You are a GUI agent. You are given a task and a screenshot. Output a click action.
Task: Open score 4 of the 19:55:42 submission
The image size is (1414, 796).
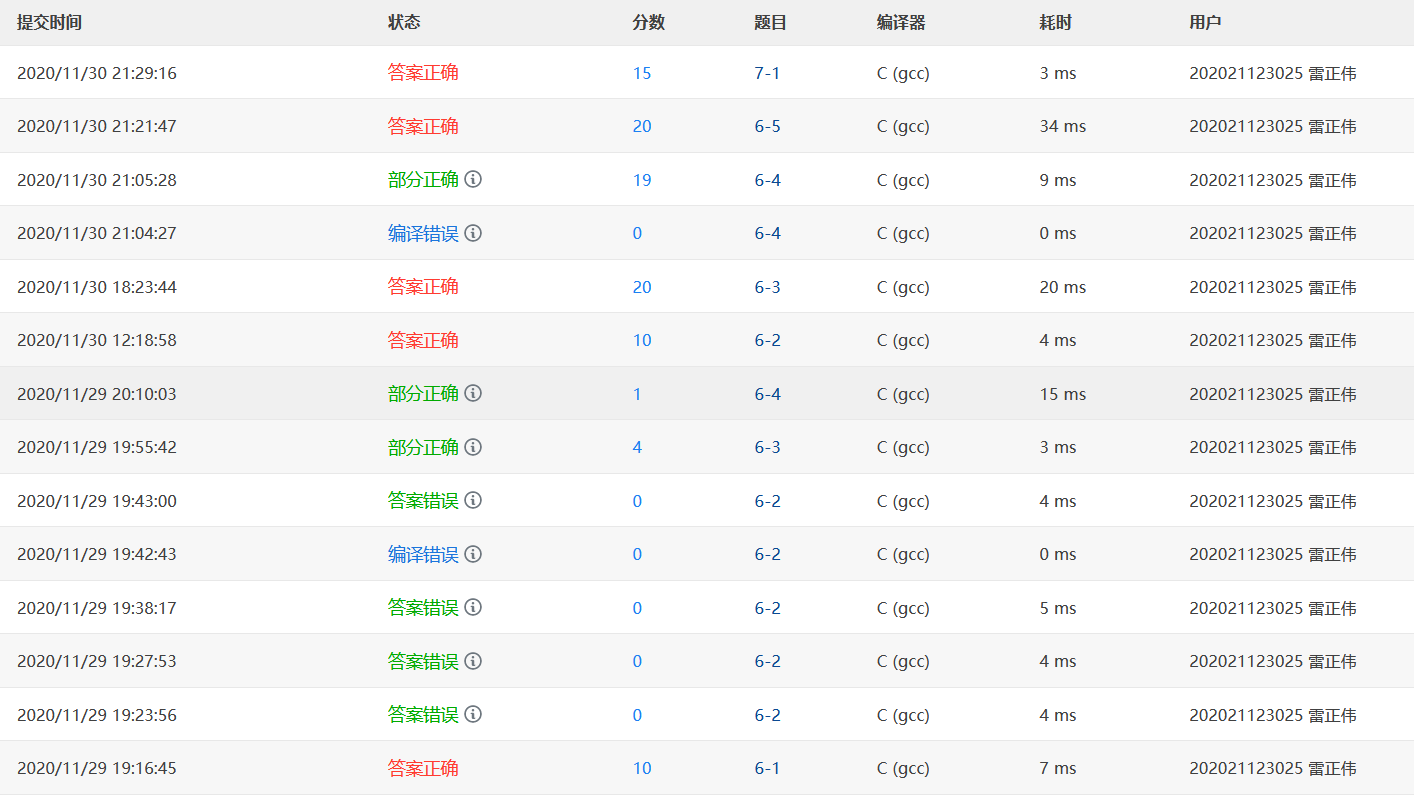[637, 447]
